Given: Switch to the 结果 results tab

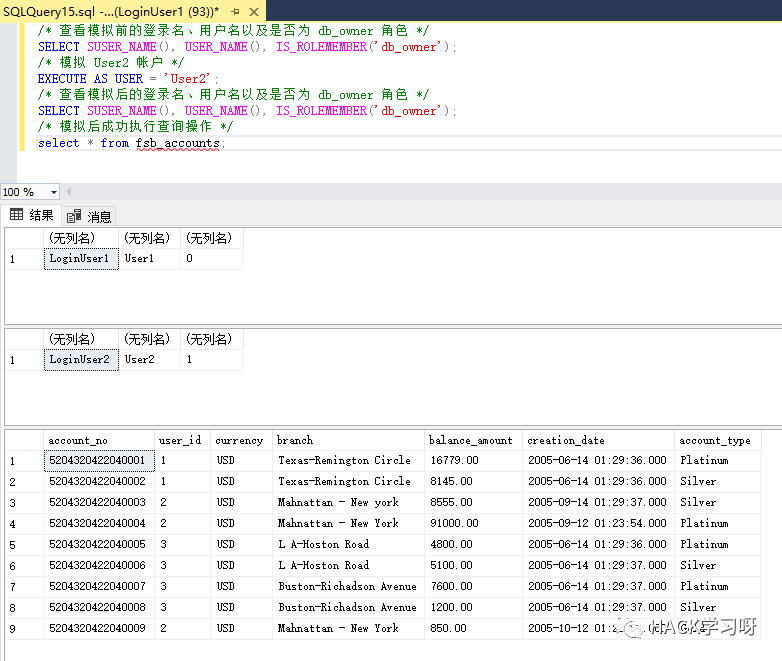Looking at the screenshot, I should click(x=31, y=215).
